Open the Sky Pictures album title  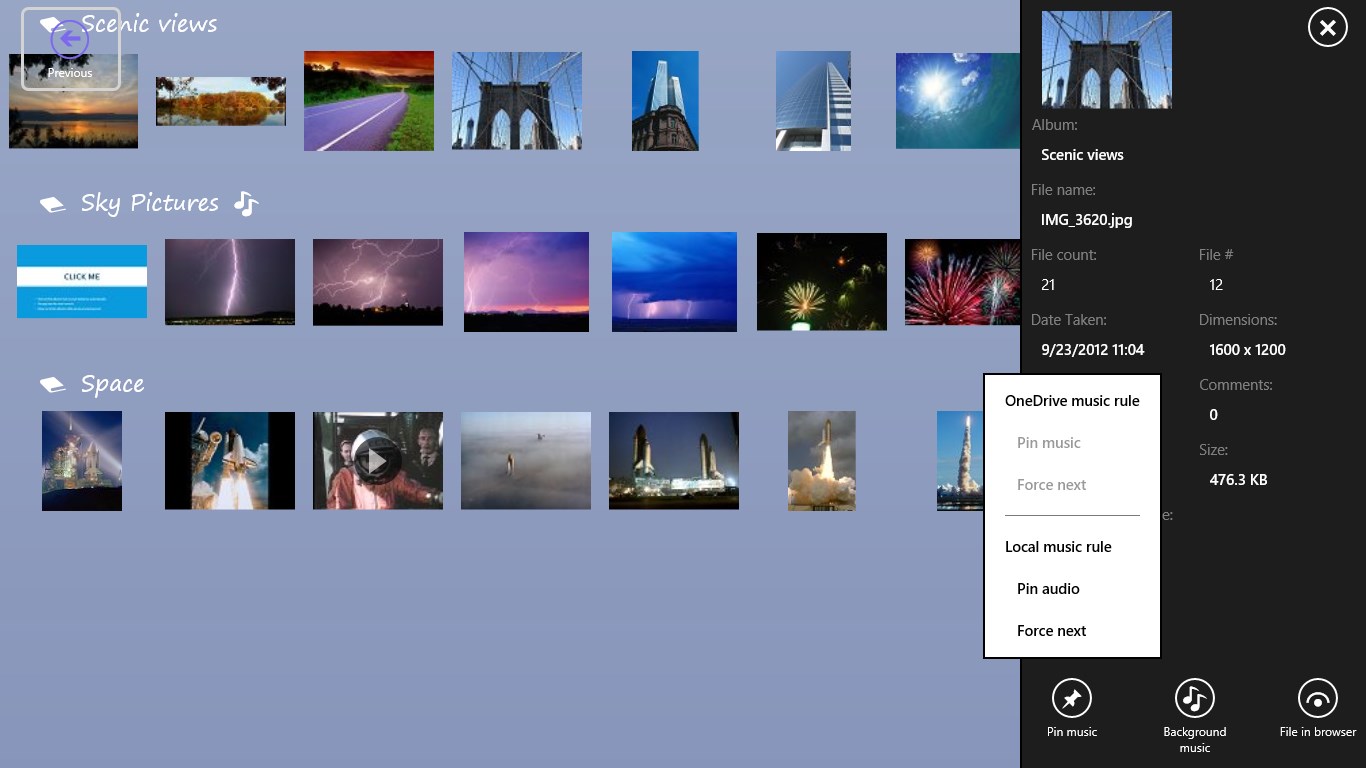coord(149,203)
